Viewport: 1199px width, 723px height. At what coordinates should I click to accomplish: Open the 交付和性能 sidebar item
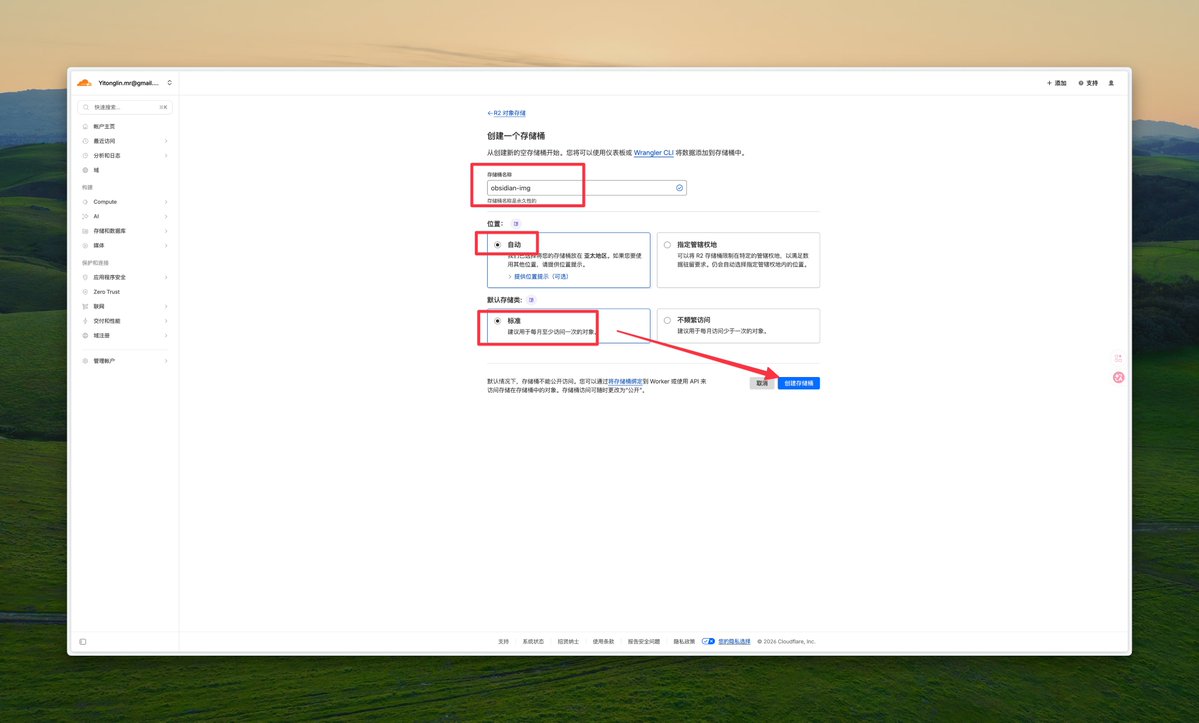click(106, 321)
